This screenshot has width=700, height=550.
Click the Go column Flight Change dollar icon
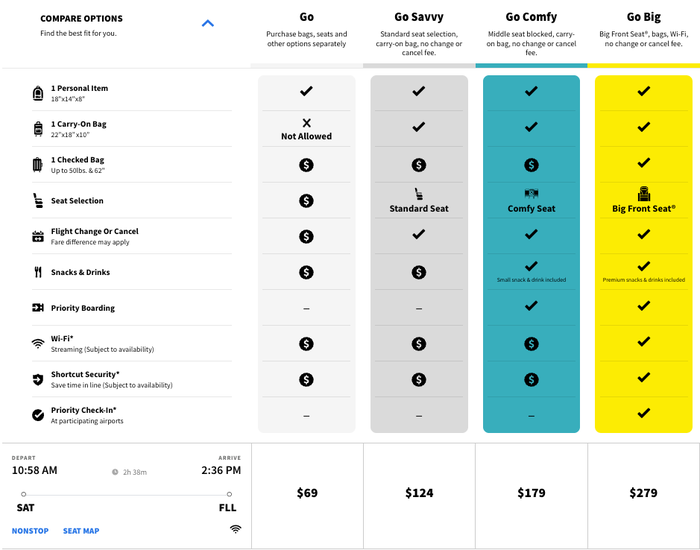306,237
